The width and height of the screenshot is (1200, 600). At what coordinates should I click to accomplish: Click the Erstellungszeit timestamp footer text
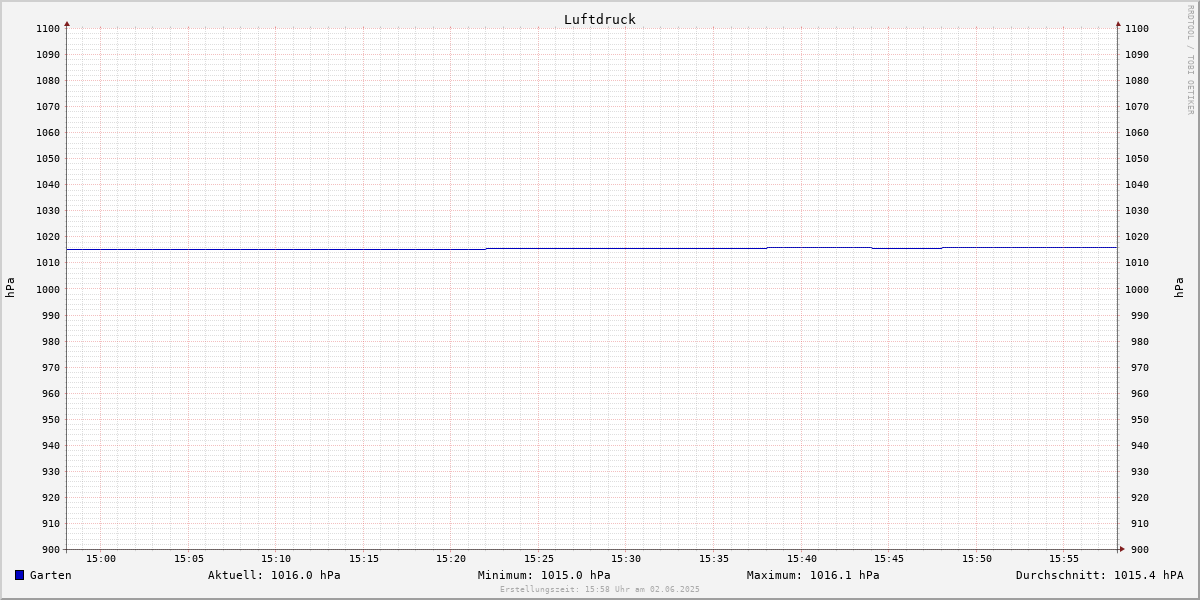(600, 589)
